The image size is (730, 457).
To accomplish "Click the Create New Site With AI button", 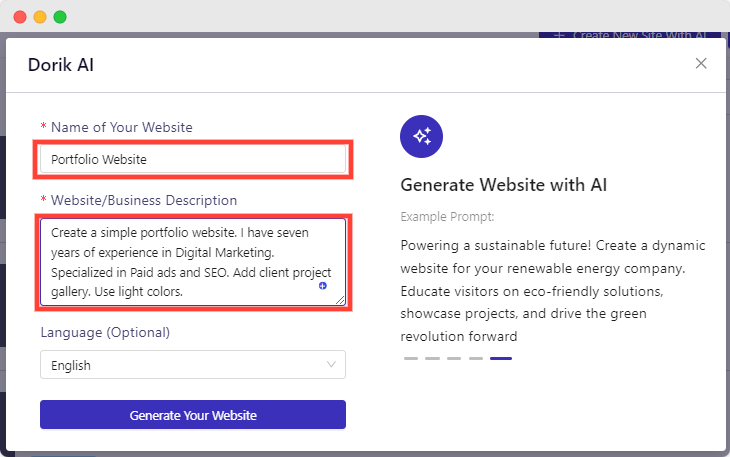I will click(630, 35).
